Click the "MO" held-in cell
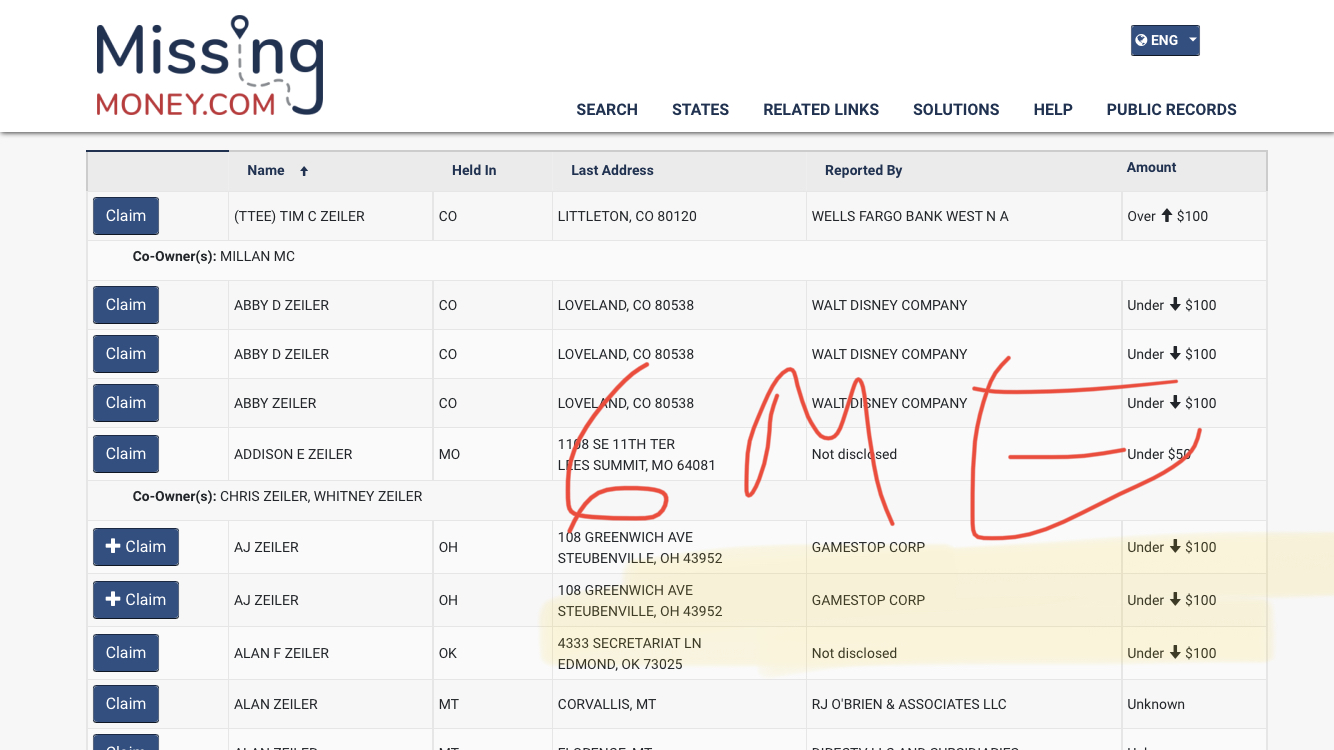The width and height of the screenshot is (1334, 750). click(x=449, y=455)
